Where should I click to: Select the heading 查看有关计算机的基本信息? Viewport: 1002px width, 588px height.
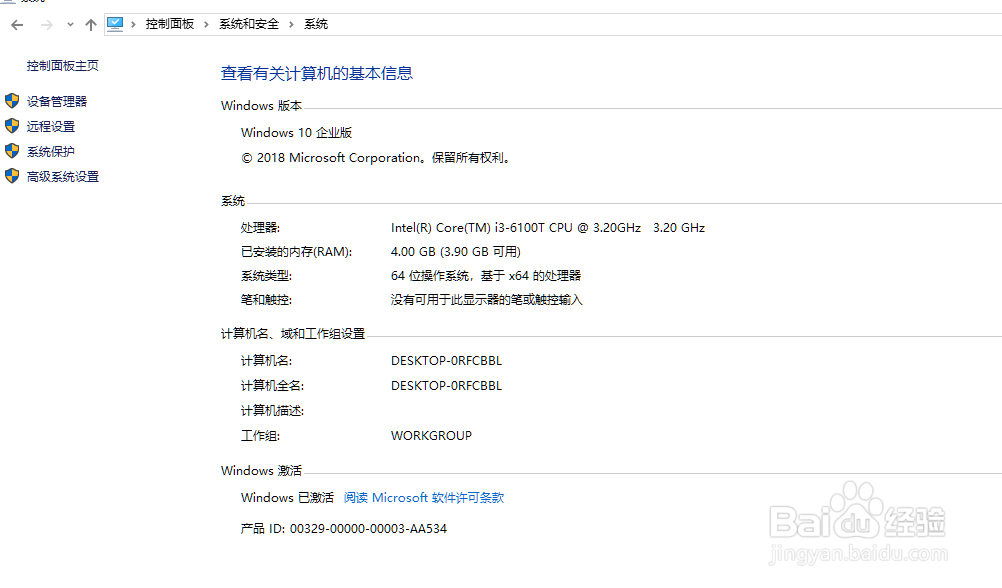click(316, 74)
